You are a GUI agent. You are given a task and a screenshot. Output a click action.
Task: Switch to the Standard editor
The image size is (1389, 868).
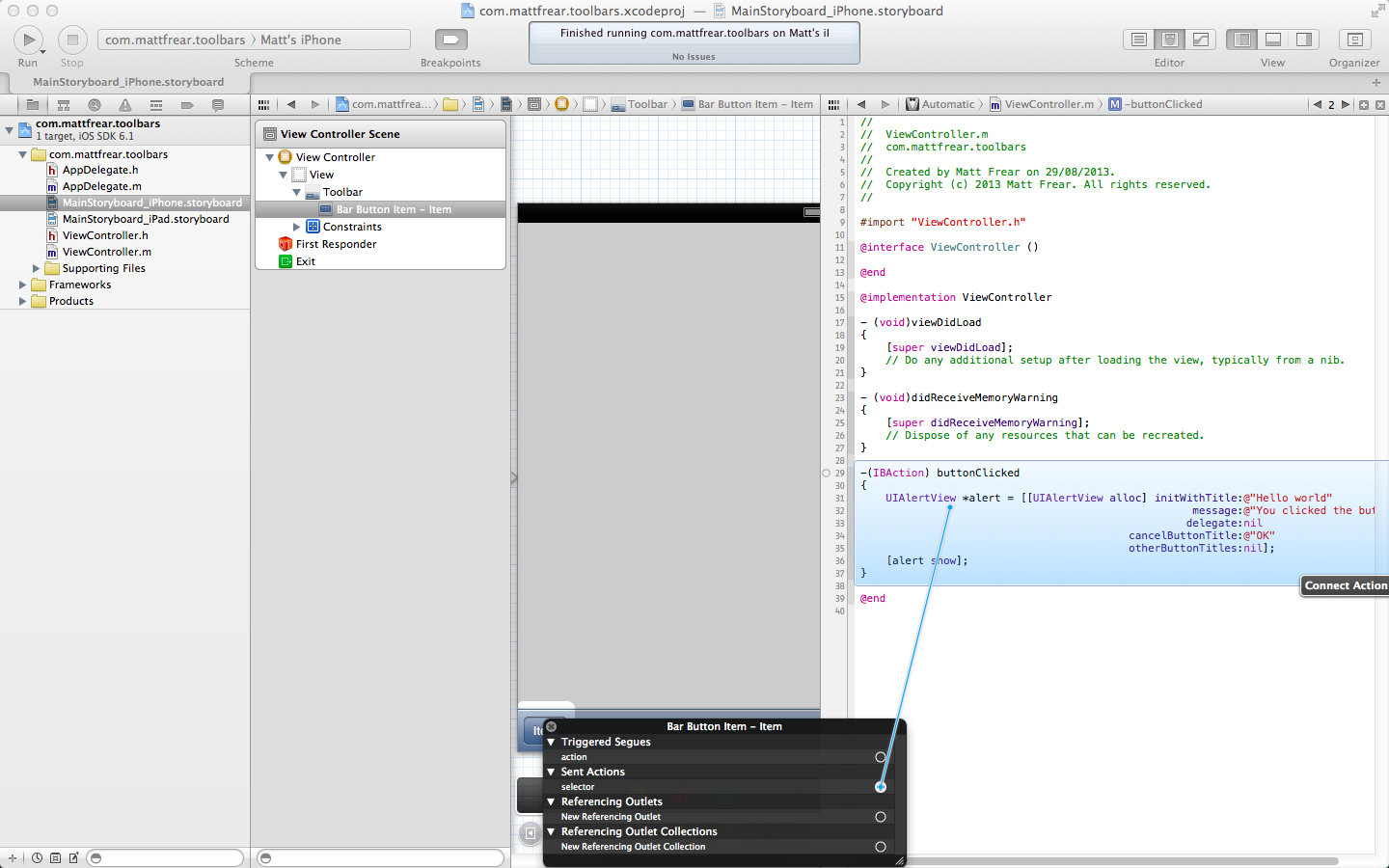pyautogui.click(x=1139, y=40)
